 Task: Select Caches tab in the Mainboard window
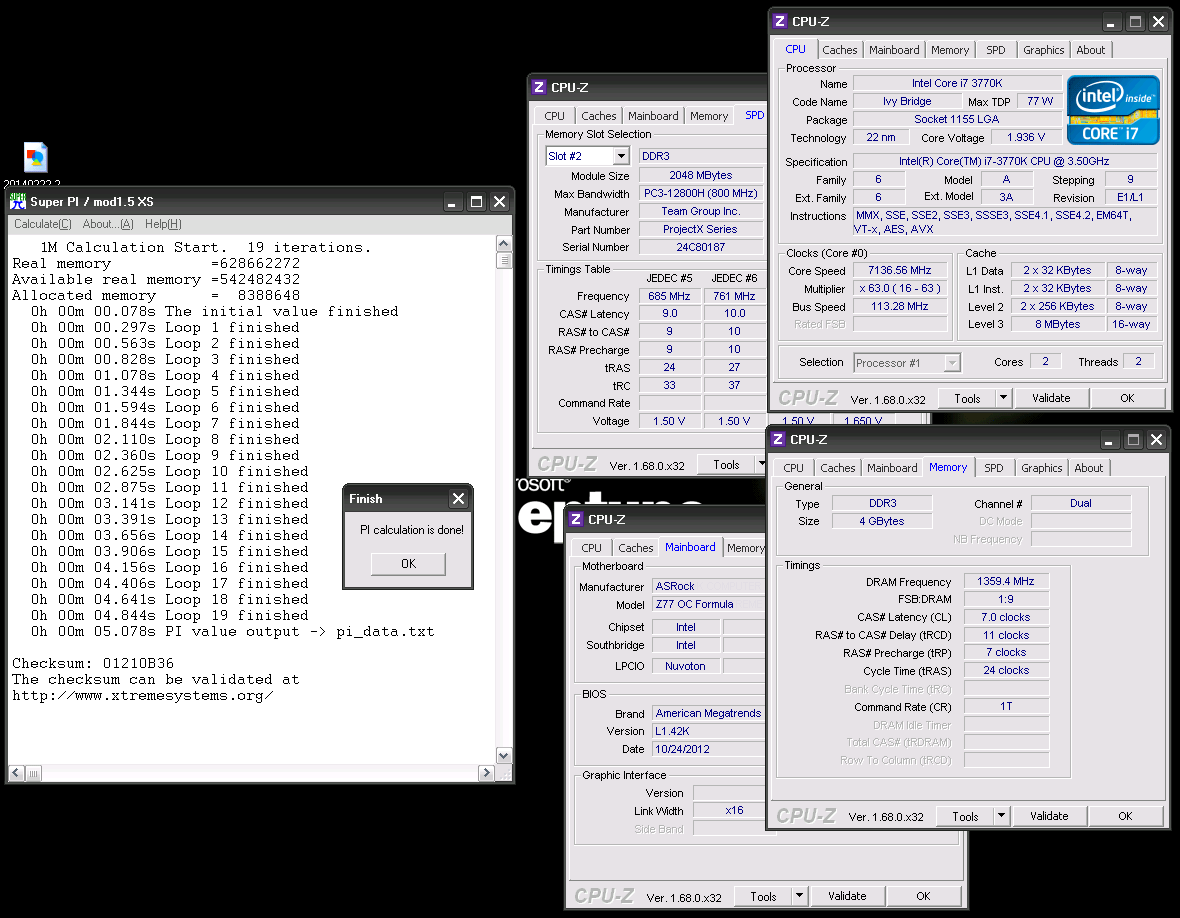click(635, 548)
